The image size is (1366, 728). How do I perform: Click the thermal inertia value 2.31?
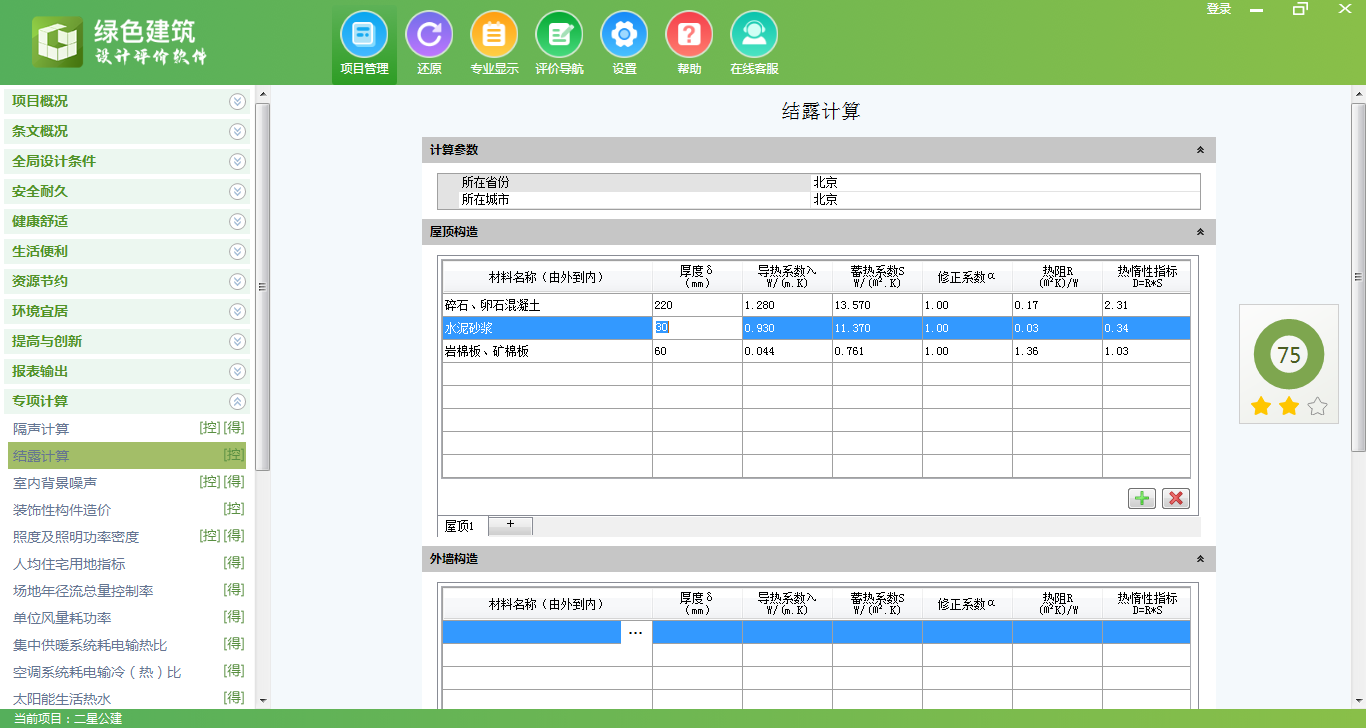click(1146, 305)
